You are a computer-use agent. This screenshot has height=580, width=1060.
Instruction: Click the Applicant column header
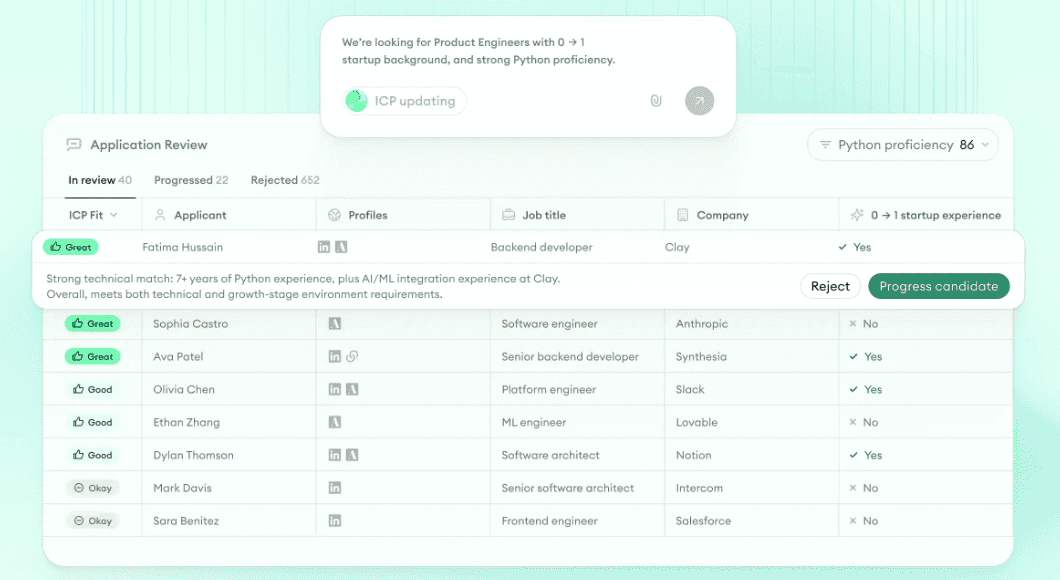coord(200,215)
